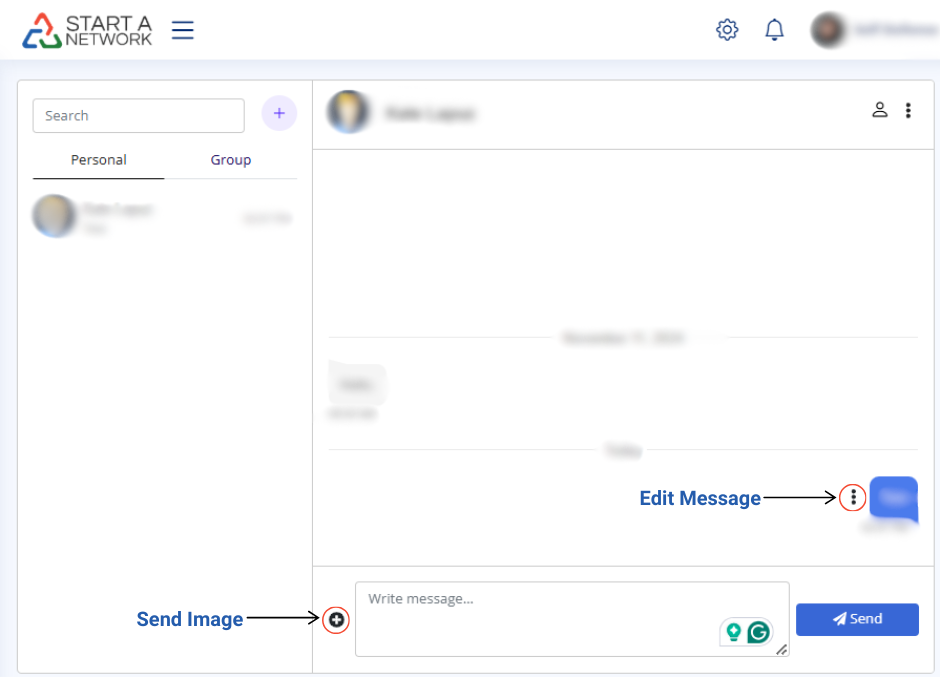Open the three-dot menu beside sent message
This screenshot has width=940, height=680.
tap(853, 497)
